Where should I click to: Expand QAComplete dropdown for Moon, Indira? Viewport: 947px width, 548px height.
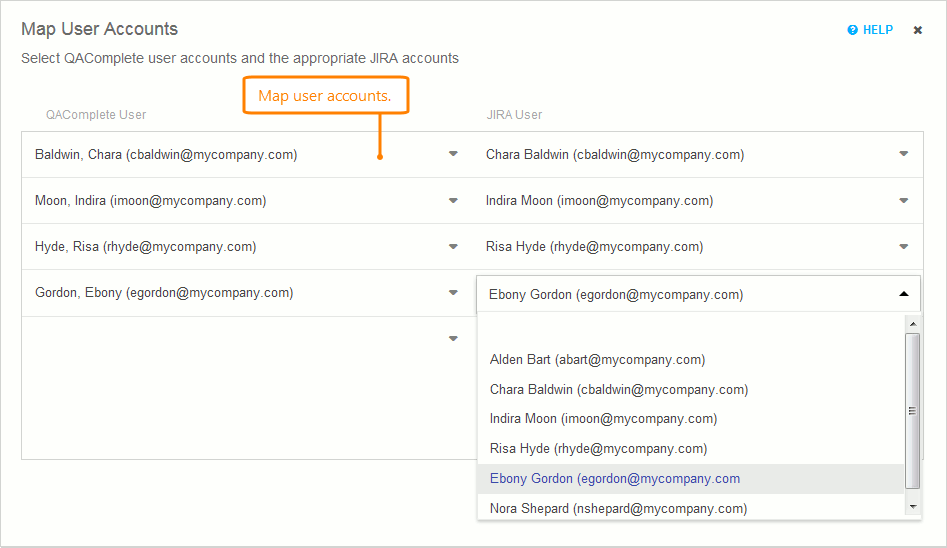click(x=453, y=201)
